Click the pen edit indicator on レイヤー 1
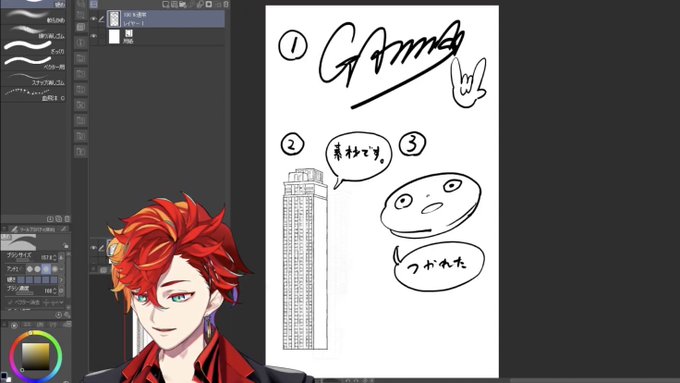 click(101, 19)
